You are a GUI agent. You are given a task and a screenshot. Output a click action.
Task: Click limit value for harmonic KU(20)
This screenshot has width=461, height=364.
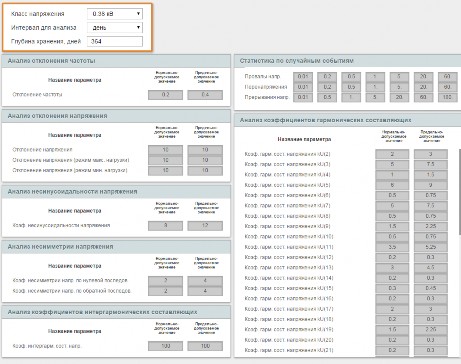(x=431, y=340)
